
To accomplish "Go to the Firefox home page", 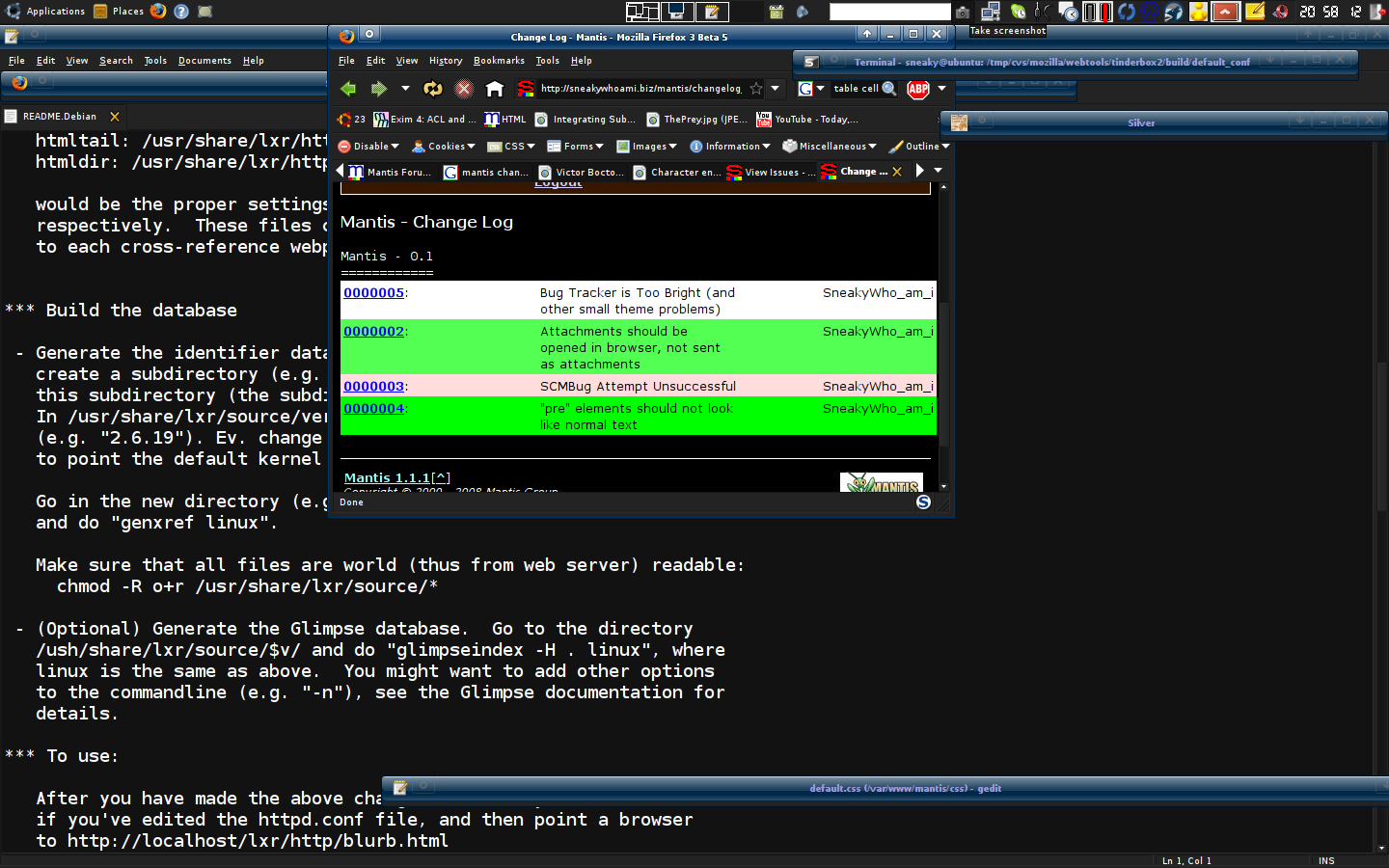I will click(495, 89).
